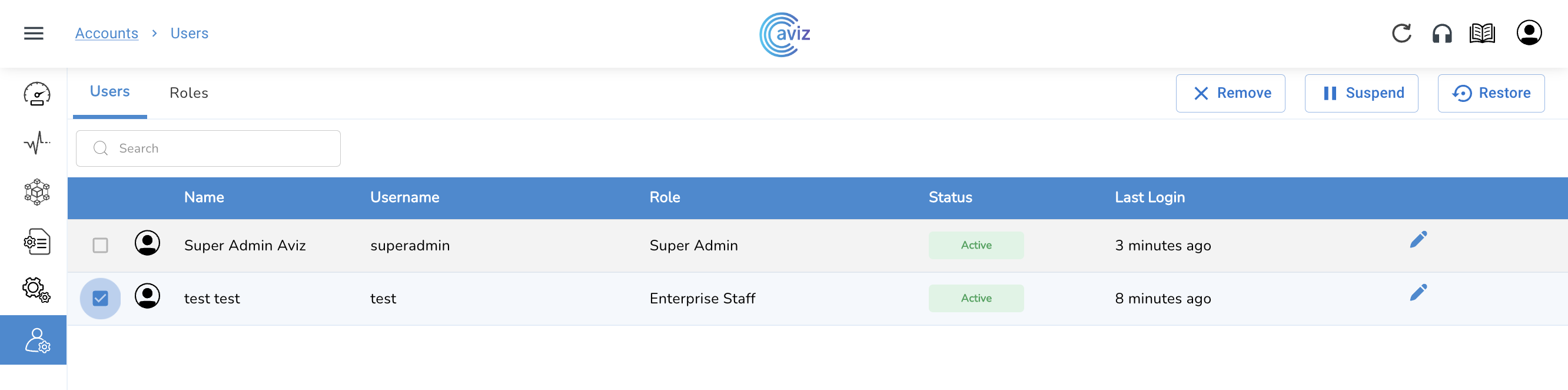Edit the test user with pencil icon
The image size is (1568, 390).
pyautogui.click(x=1418, y=292)
